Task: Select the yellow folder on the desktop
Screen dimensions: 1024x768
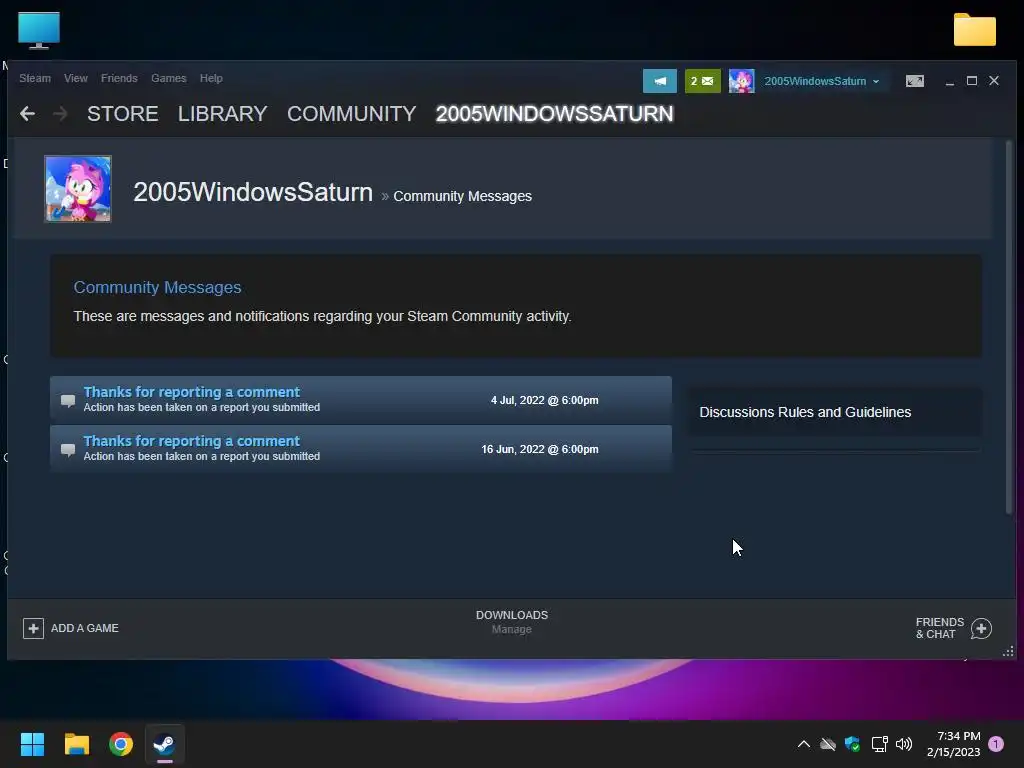Action: [974, 29]
